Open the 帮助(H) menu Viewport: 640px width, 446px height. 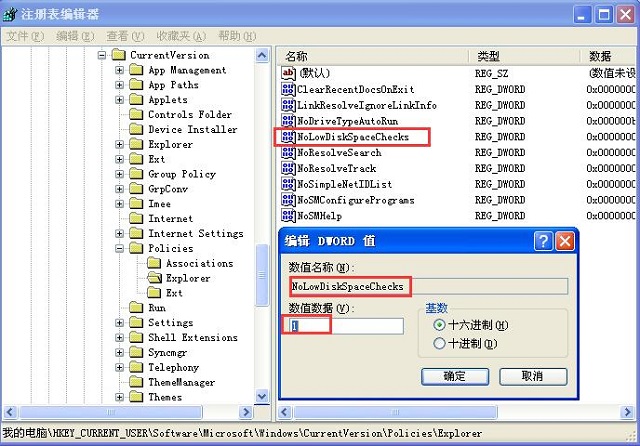[237, 36]
